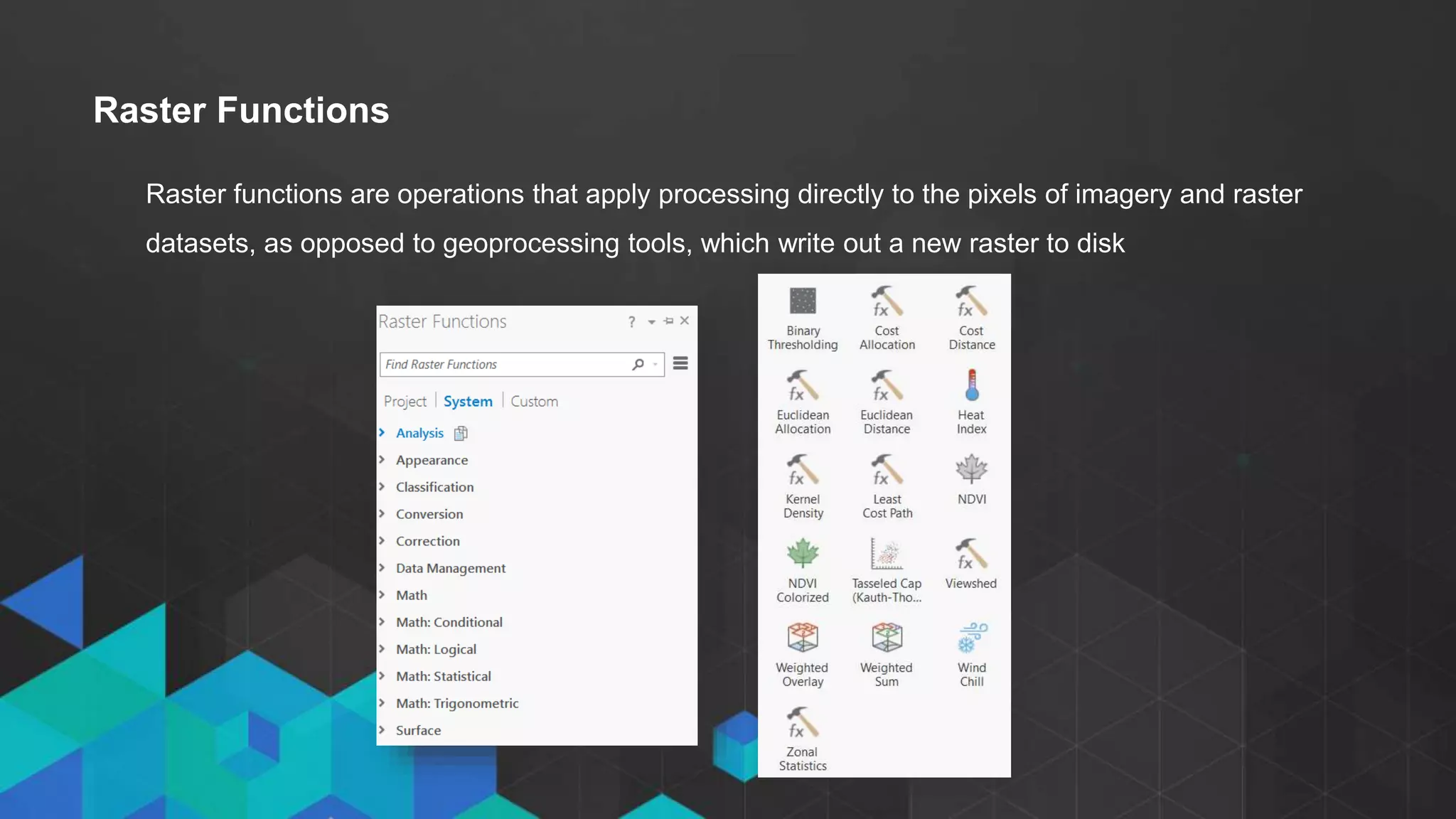
Task: Click the Raster Functions pane title
Action: (442, 321)
